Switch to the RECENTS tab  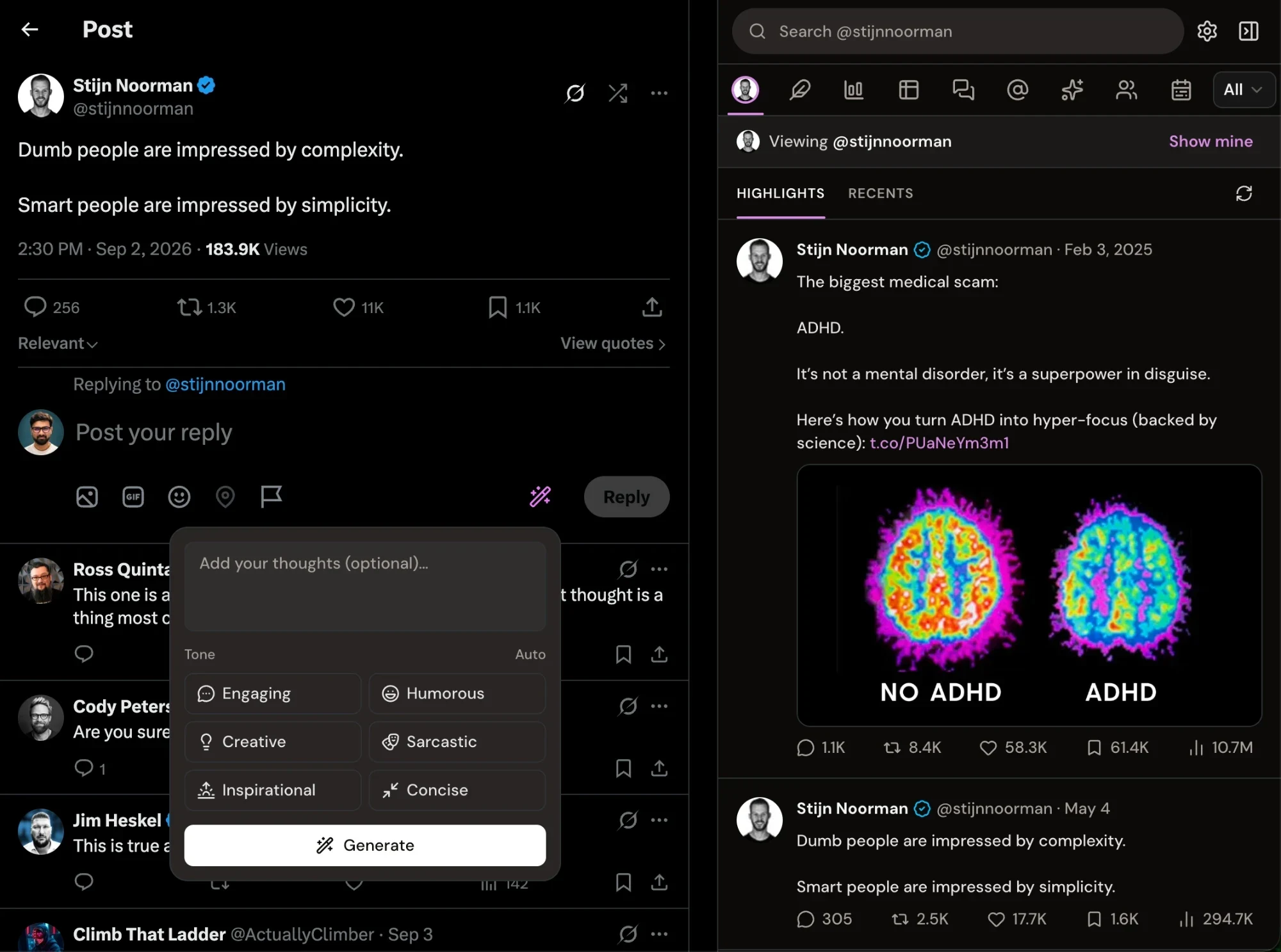(x=880, y=193)
